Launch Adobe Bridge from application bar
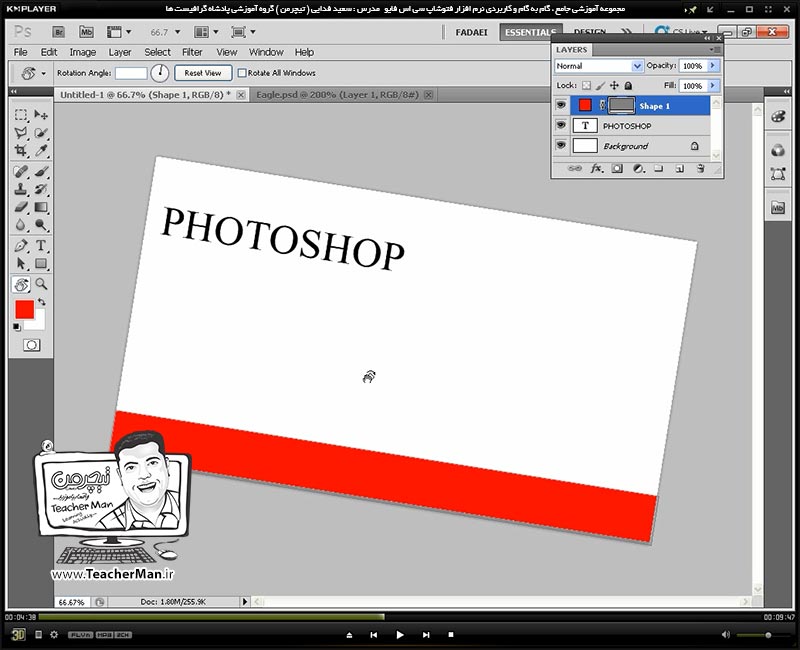Image resolution: width=800 pixels, height=650 pixels. click(x=59, y=32)
